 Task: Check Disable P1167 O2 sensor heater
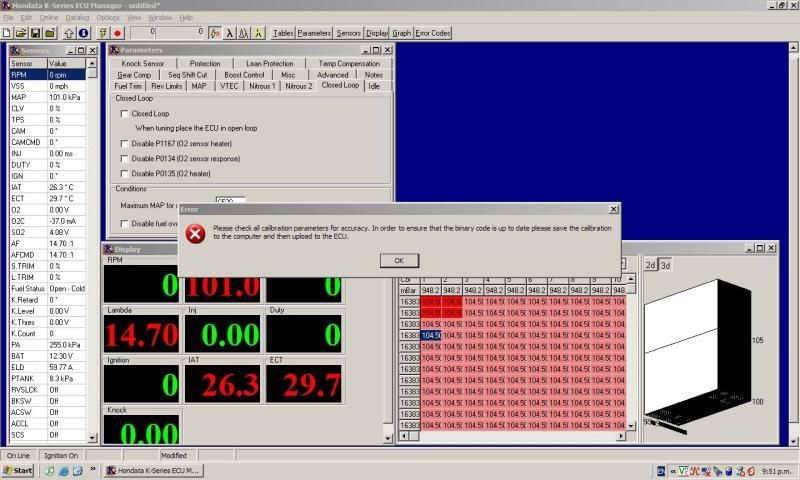(x=125, y=144)
